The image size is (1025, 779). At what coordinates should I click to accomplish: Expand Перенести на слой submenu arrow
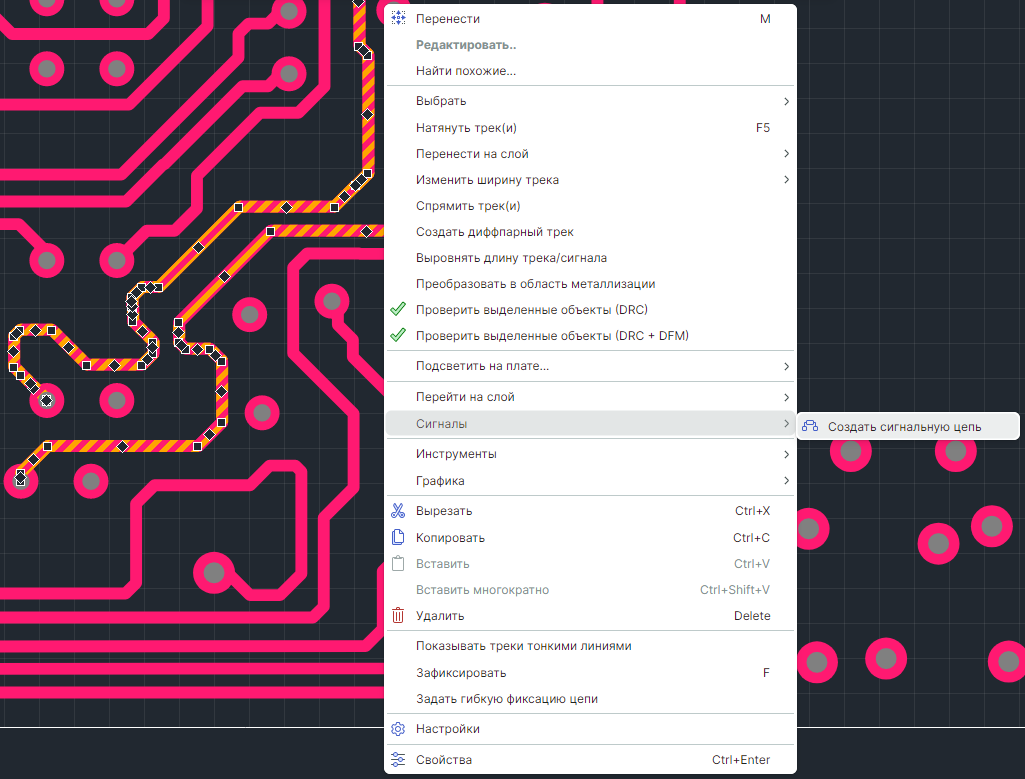coord(786,154)
